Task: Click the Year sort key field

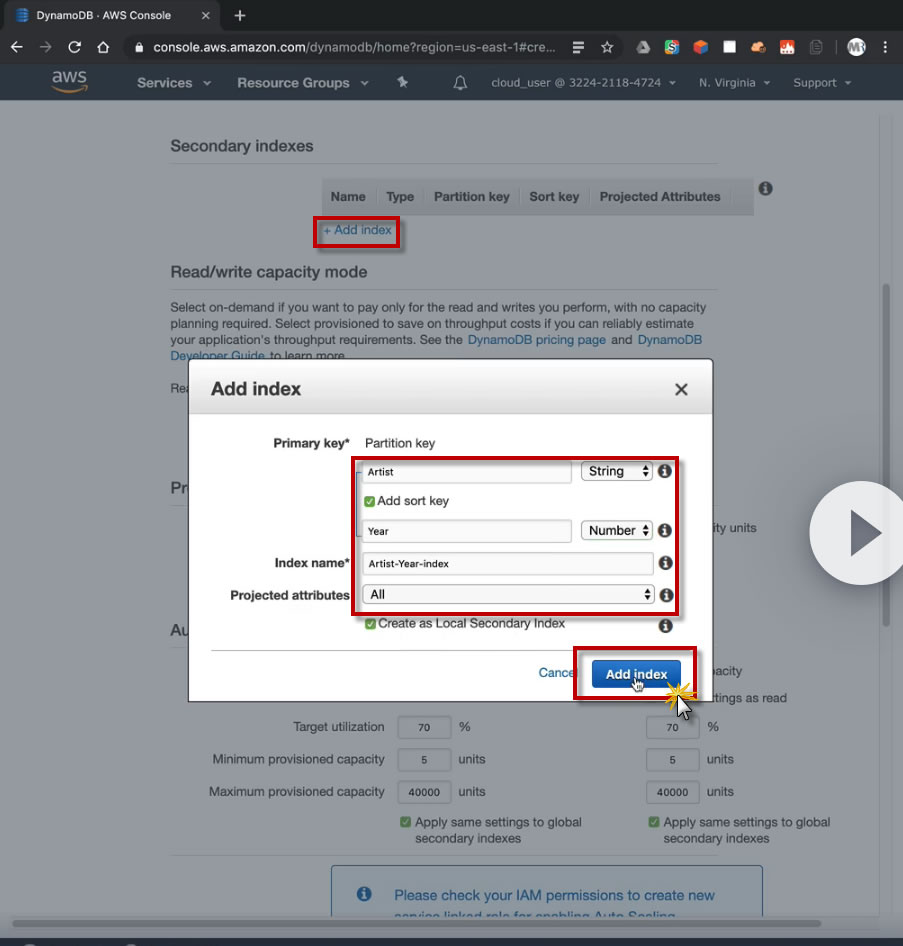Action: point(466,531)
